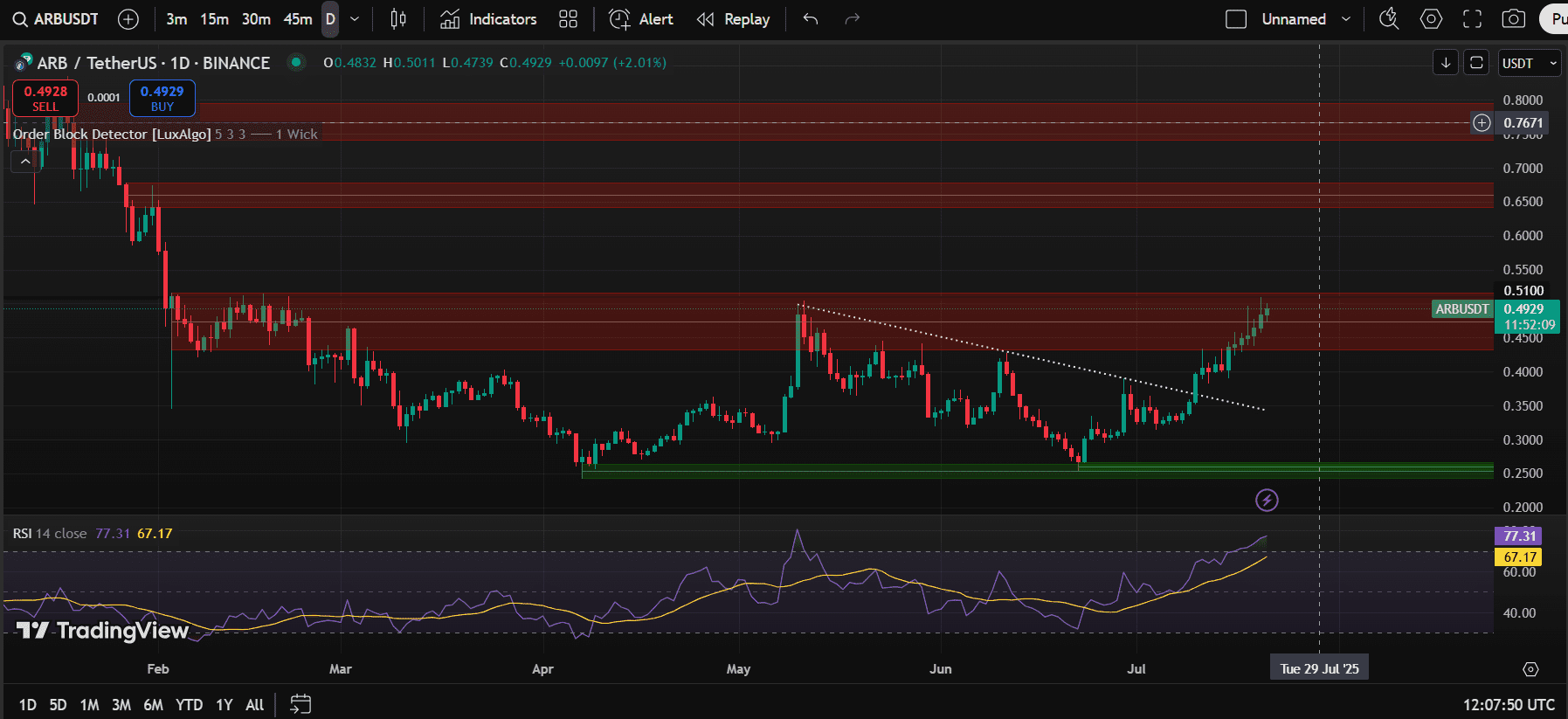The width and height of the screenshot is (1568, 719).
Task: Add symbol with plus icon beside ARBUSDT
Action: [128, 19]
